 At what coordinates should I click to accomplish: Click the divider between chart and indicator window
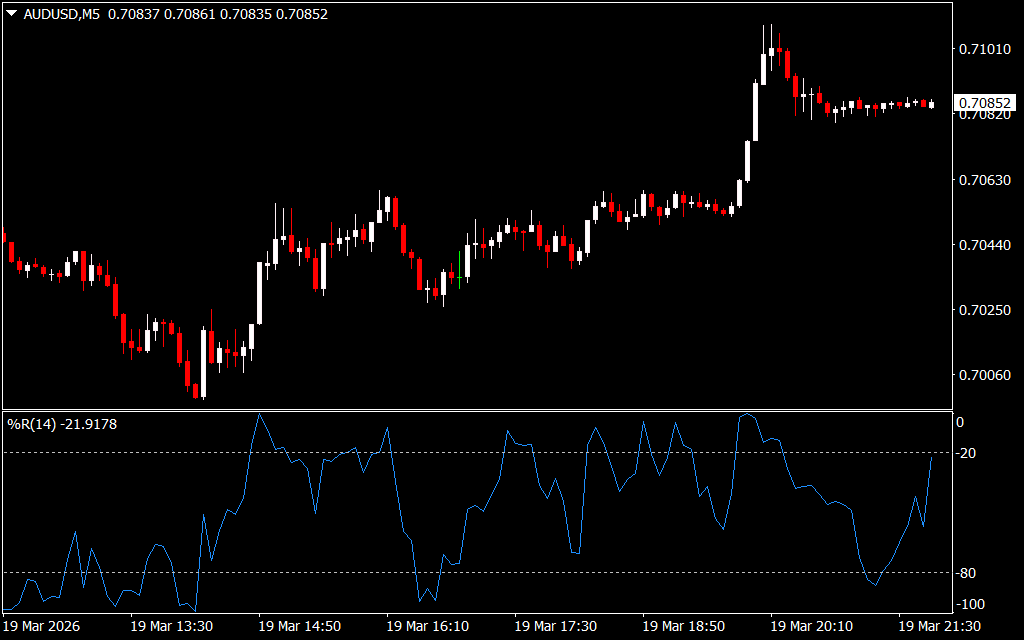point(480,410)
